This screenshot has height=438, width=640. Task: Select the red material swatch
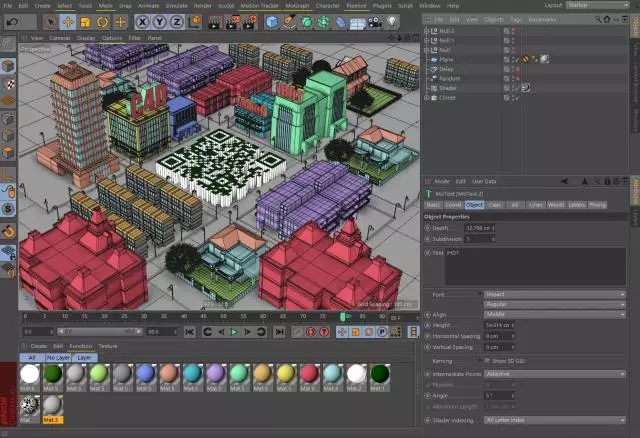coord(309,374)
